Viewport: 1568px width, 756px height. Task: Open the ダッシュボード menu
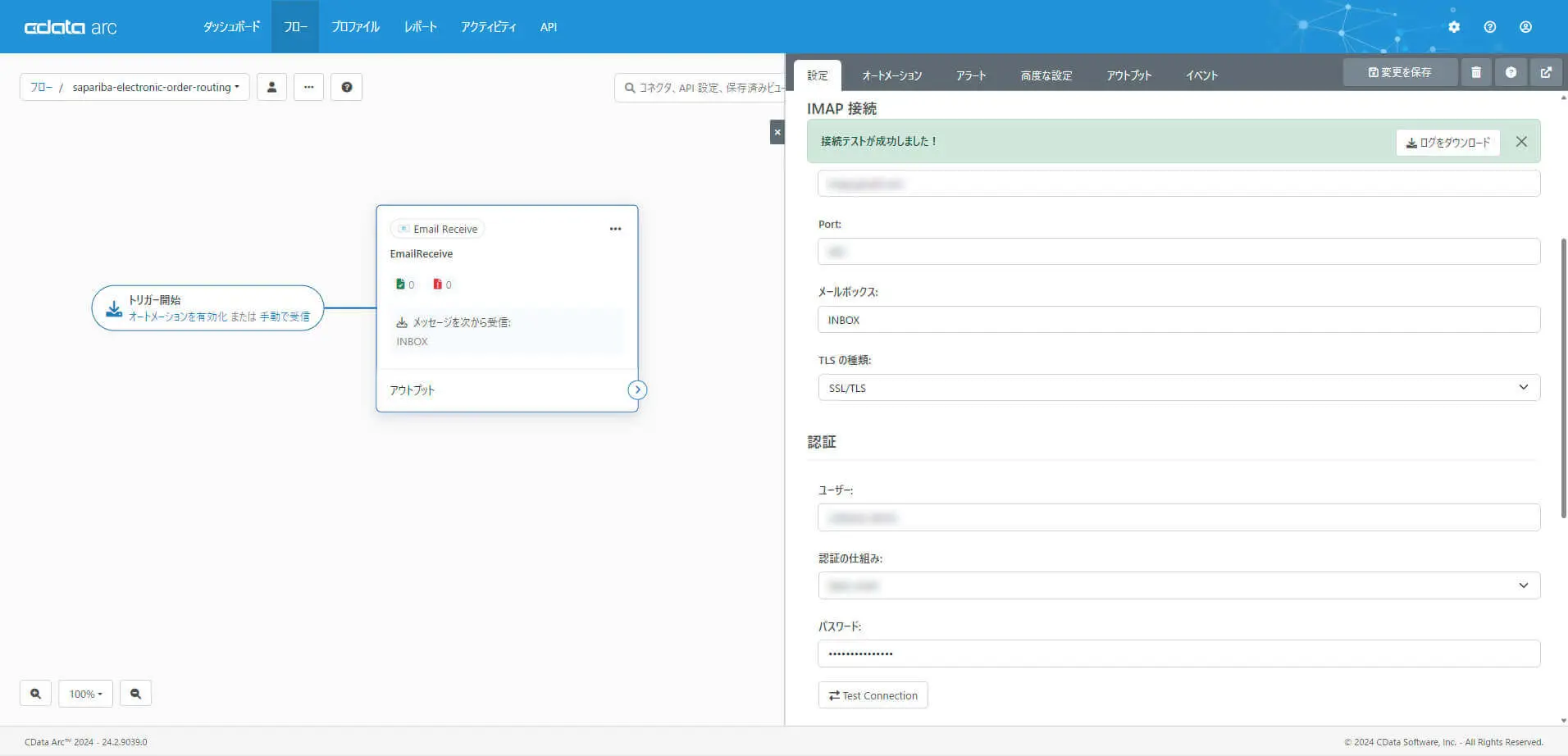click(231, 27)
